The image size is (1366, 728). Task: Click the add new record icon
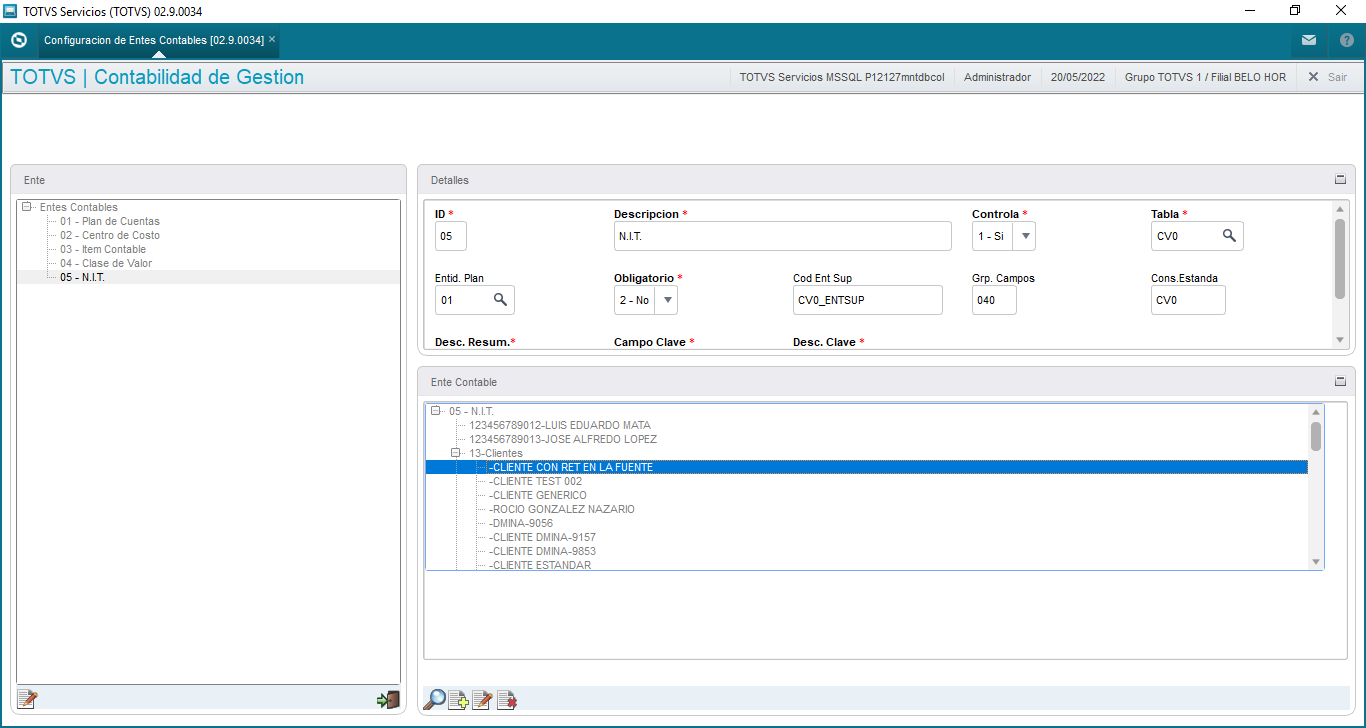(x=459, y=700)
